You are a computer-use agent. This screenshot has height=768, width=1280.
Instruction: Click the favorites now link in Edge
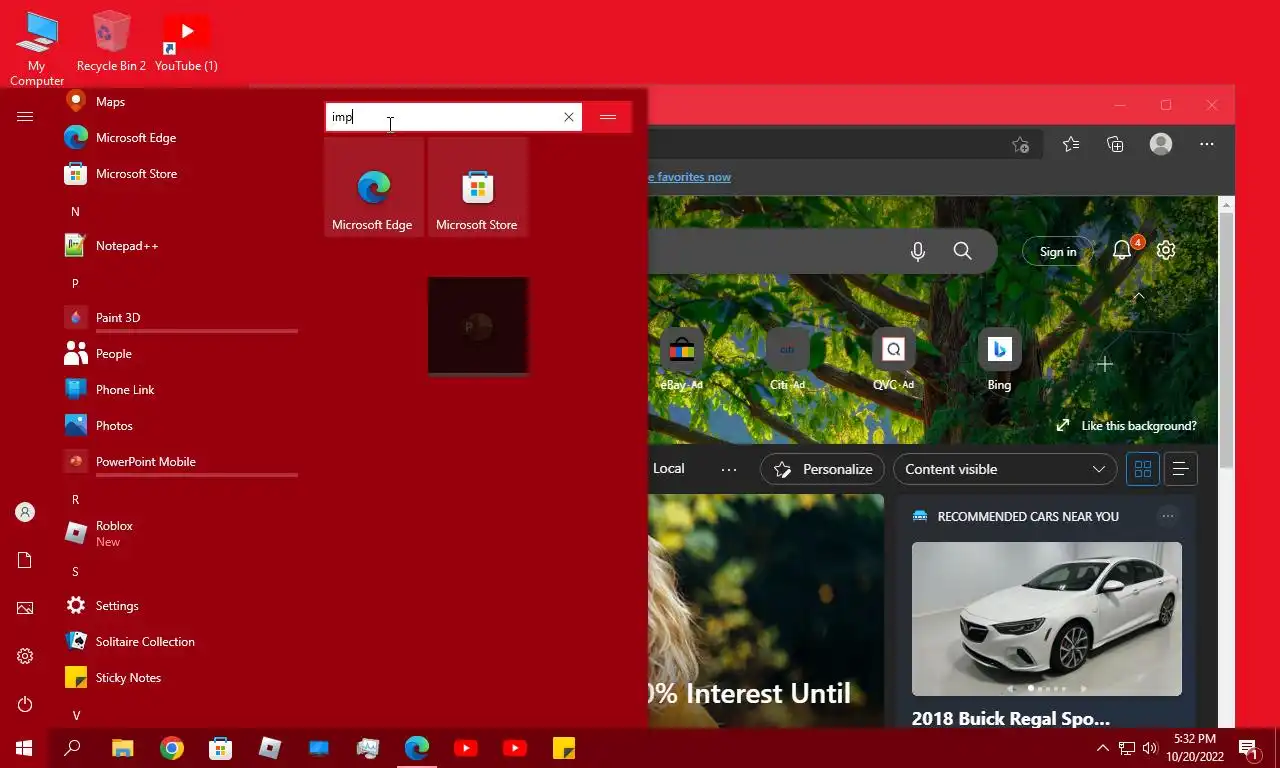point(690,177)
